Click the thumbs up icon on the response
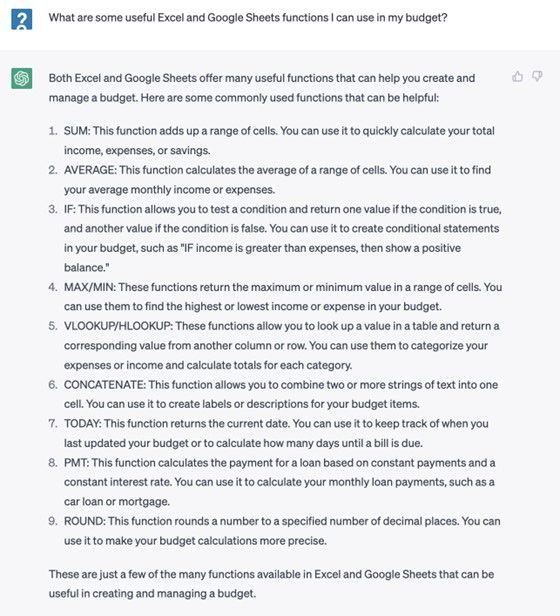The width and height of the screenshot is (560, 616). click(518, 76)
